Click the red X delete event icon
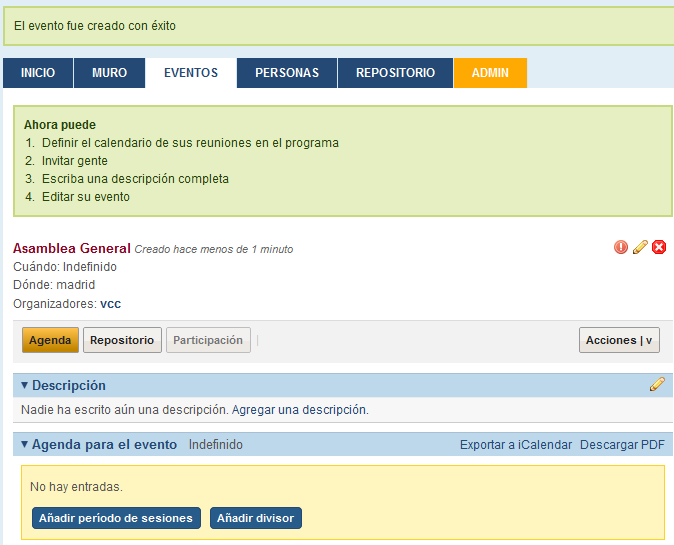Viewport: 674px width, 545px height. pos(659,247)
